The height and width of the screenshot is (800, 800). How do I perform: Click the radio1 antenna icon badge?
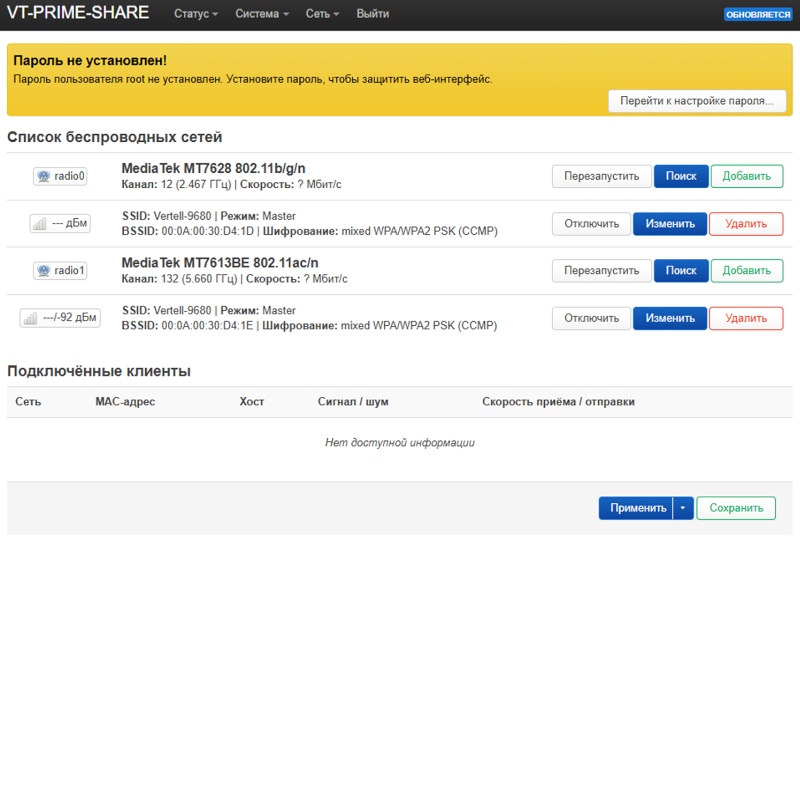pyautogui.click(x=60, y=270)
